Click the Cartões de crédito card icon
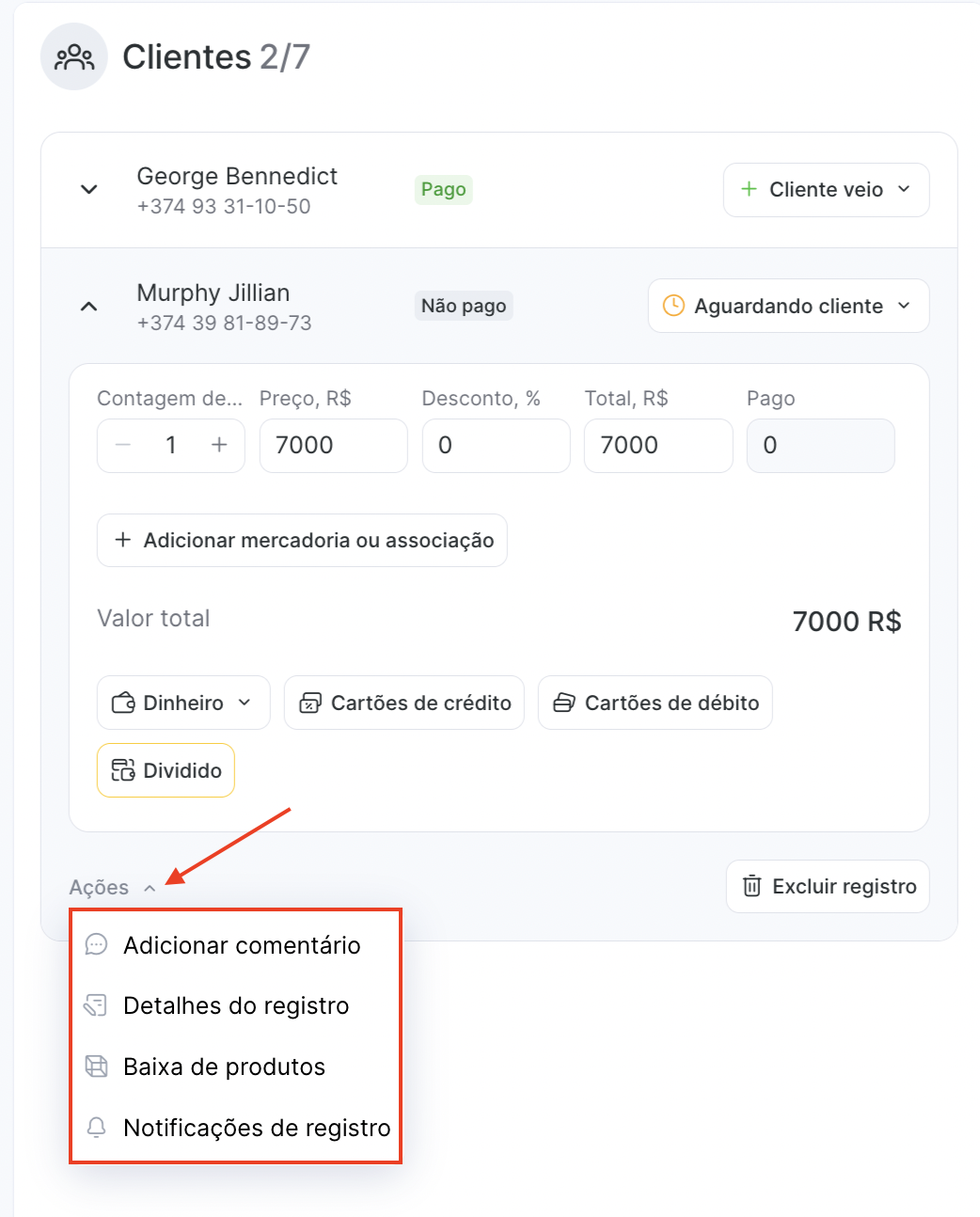980x1217 pixels. pyautogui.click(x=310, y=703)
